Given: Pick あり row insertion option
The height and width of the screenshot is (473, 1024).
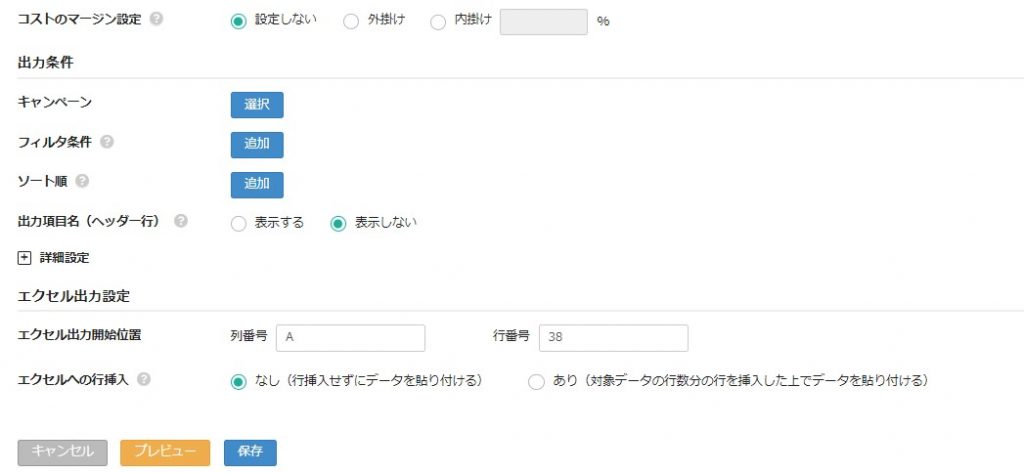Looking at the screenshot, I should 536,382.
